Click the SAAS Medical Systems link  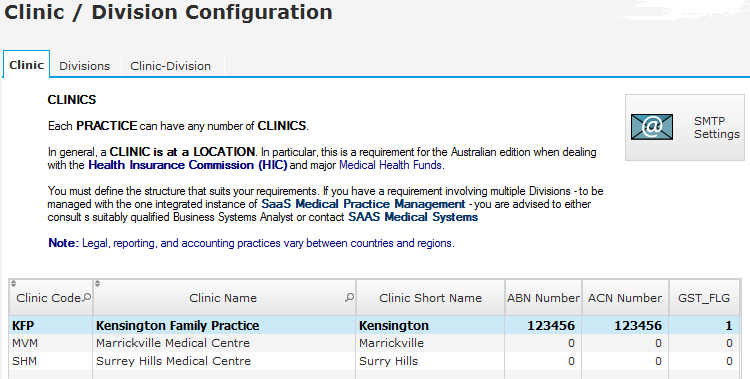click(x=413, y=217)
